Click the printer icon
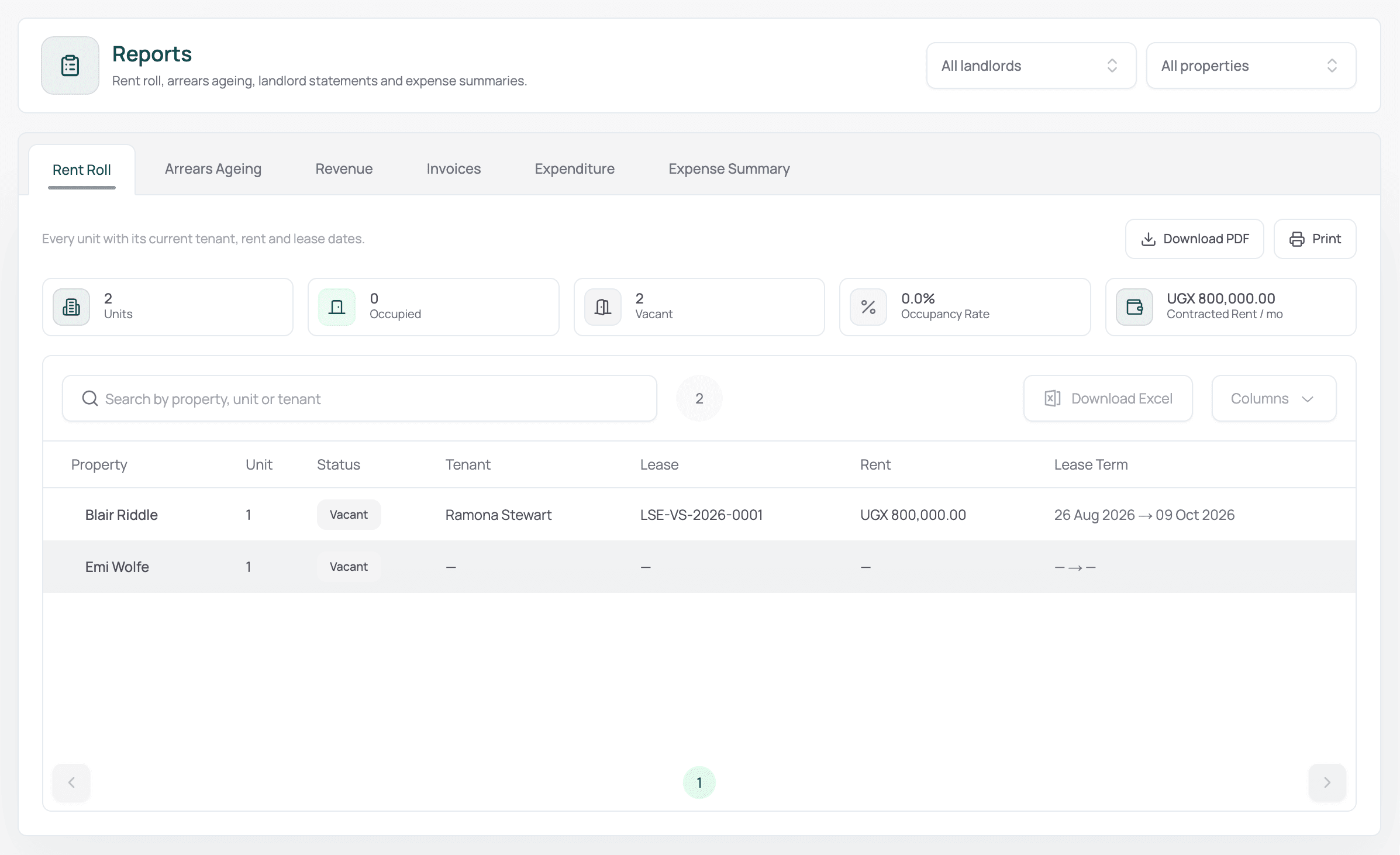The image size is (1400, 855). tap(1297, 239)
